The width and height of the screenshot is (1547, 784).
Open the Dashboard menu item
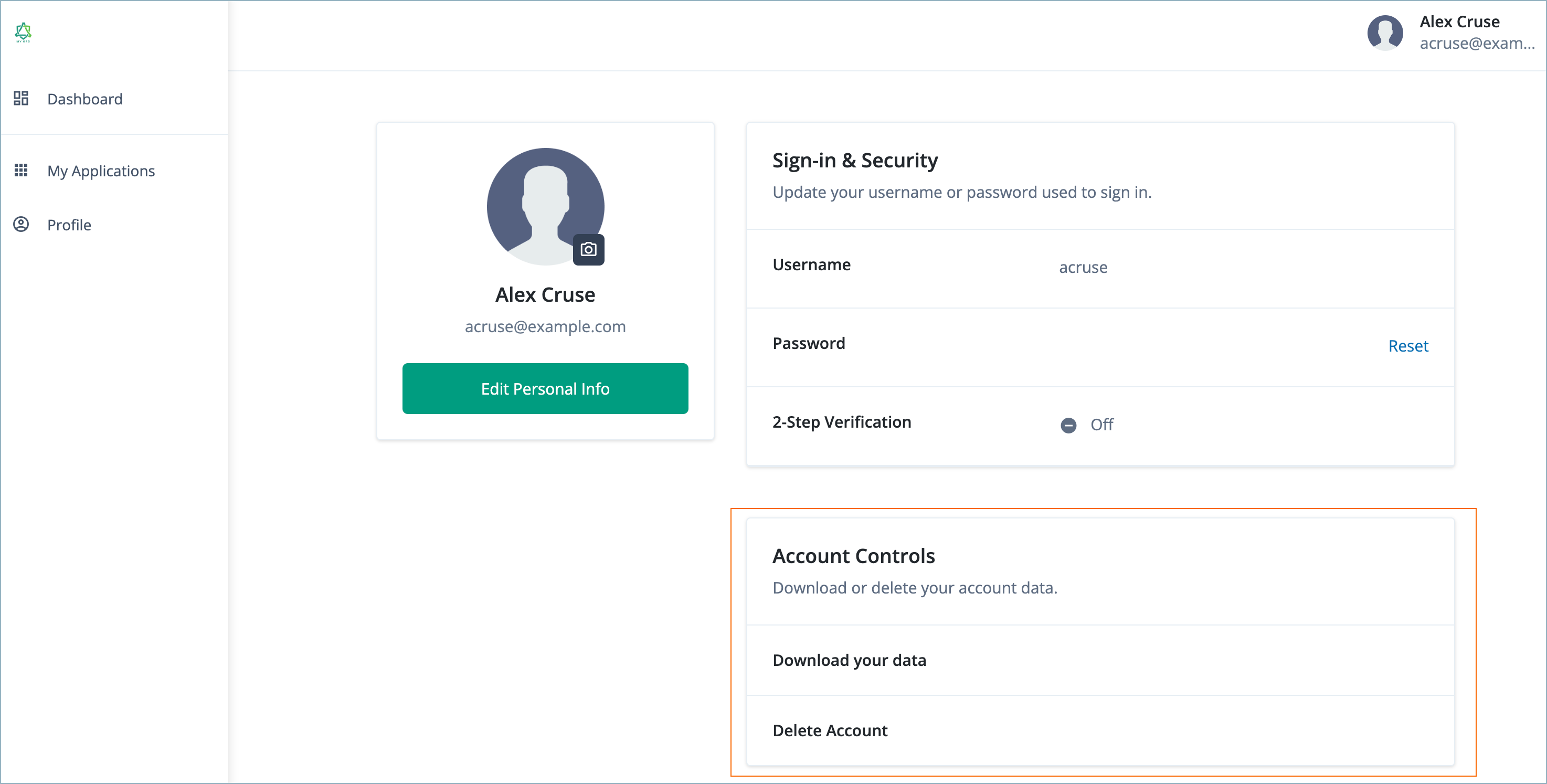point(84,99)
